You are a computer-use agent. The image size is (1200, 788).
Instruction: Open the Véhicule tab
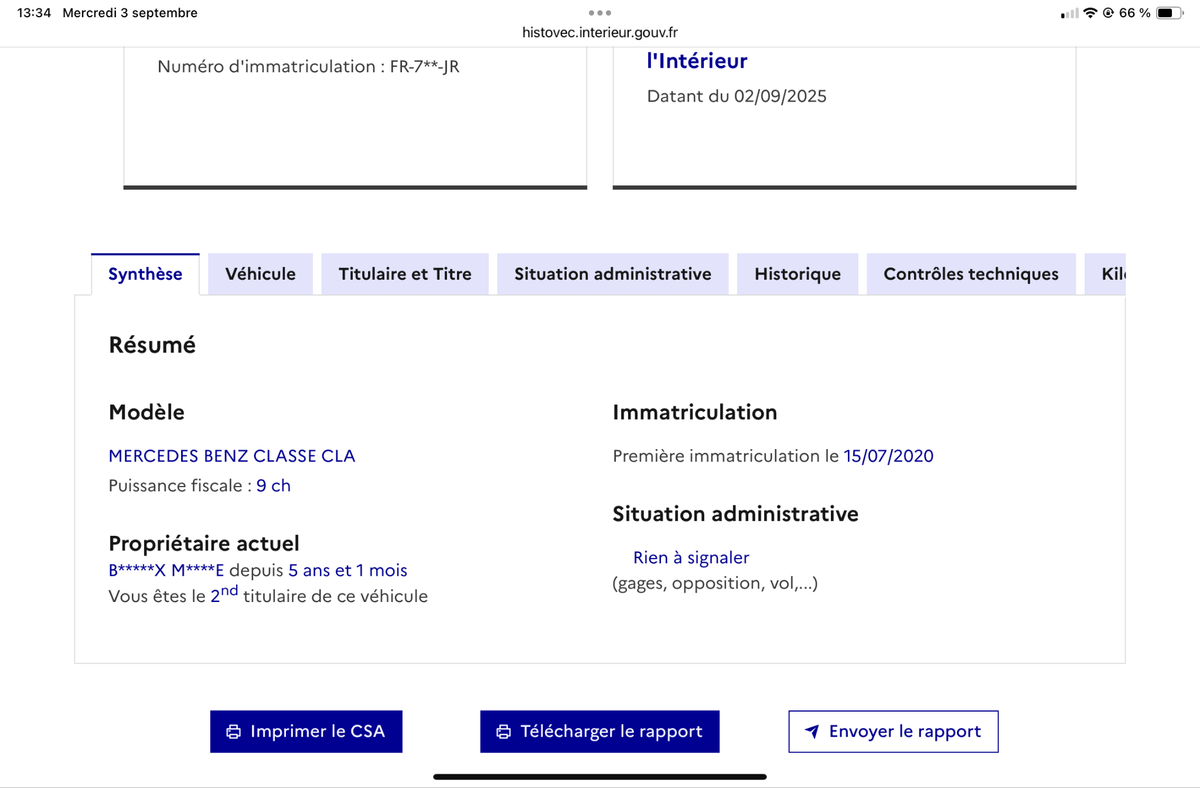tap(260, 274)
